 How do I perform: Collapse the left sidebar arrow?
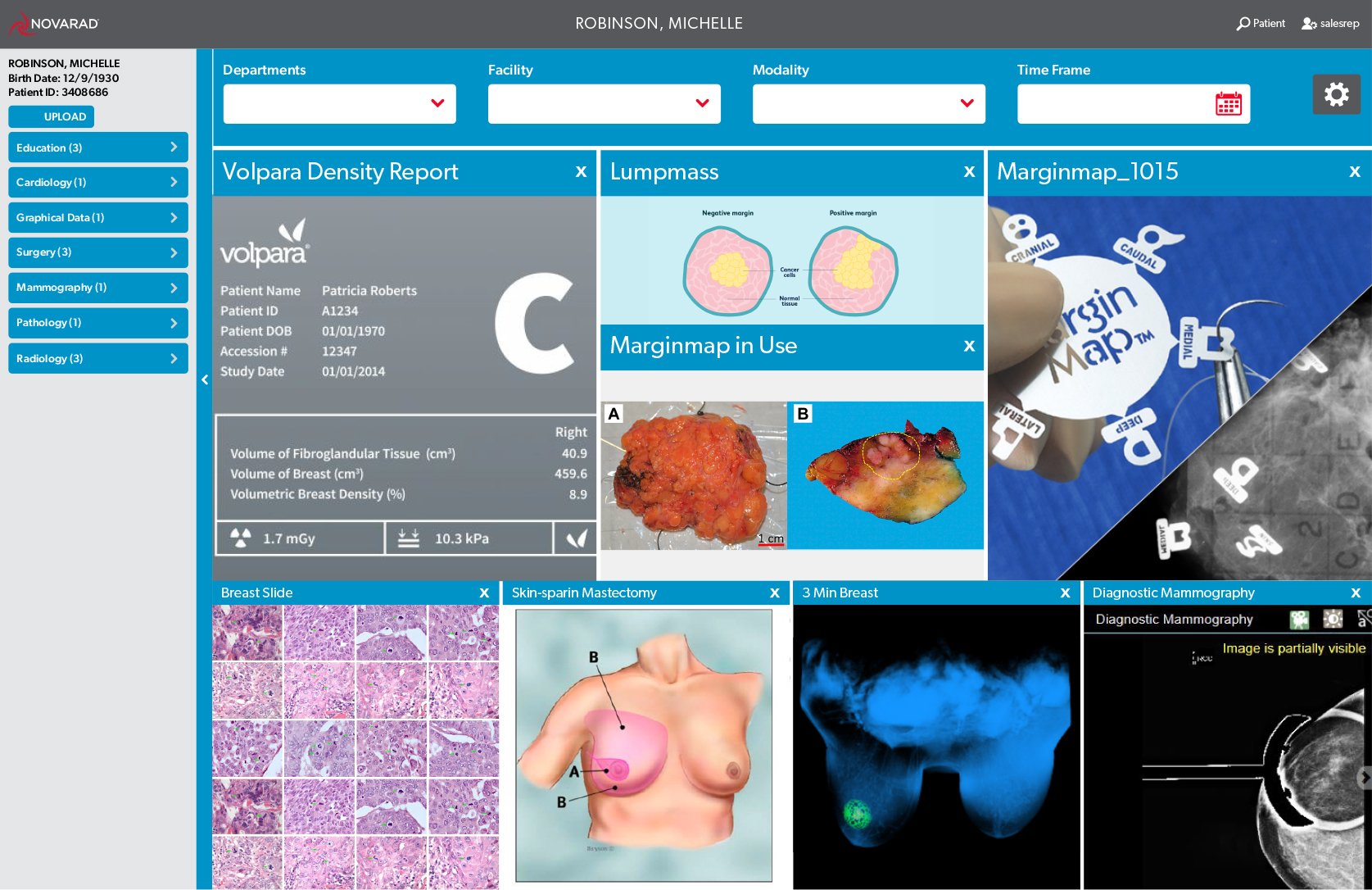[x=205, y=379]
